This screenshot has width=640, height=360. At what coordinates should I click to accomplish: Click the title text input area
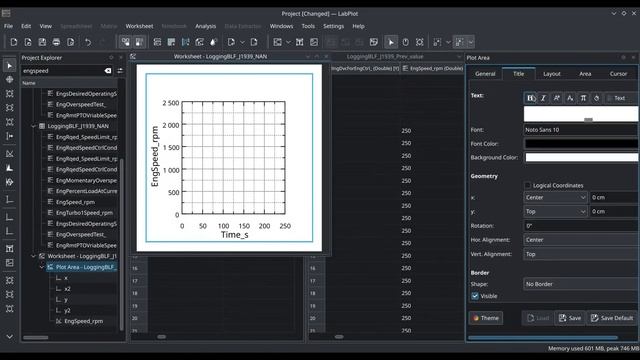click(x=581, y=114)
